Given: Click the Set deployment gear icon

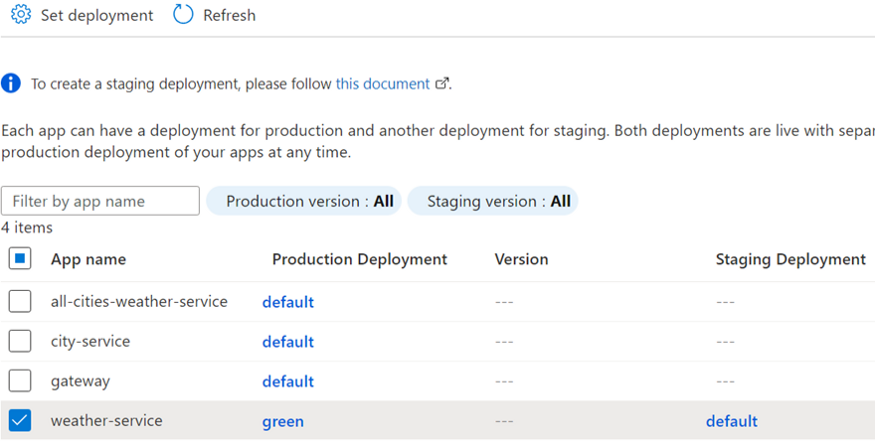Looking at the screenshot, I should pyautogui.click(x=21, y=15).
